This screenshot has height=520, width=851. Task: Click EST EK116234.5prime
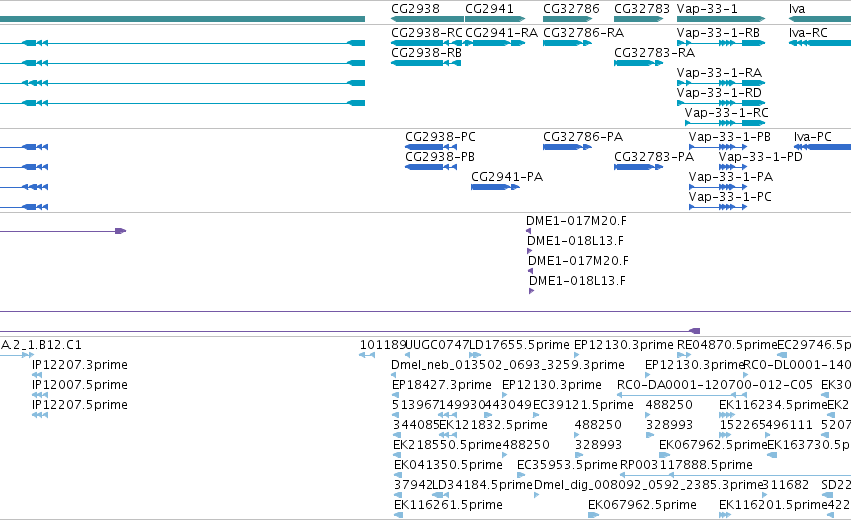773,405
